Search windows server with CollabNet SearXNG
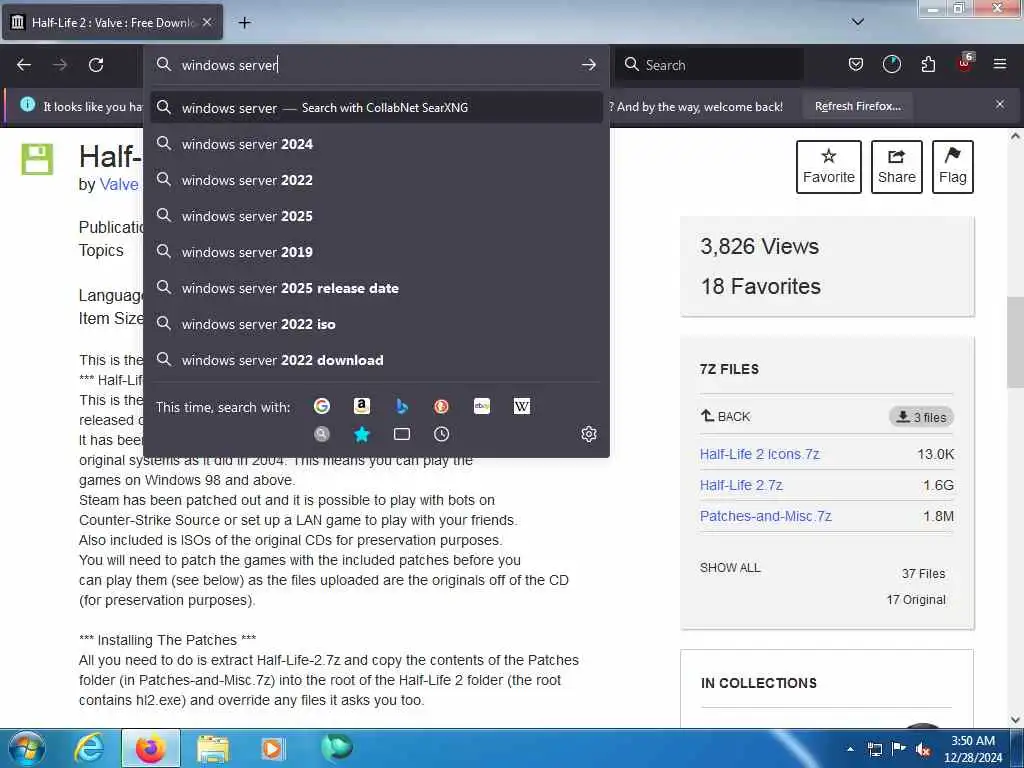Viewport: 1024px width, 768px height. (376, 108)
